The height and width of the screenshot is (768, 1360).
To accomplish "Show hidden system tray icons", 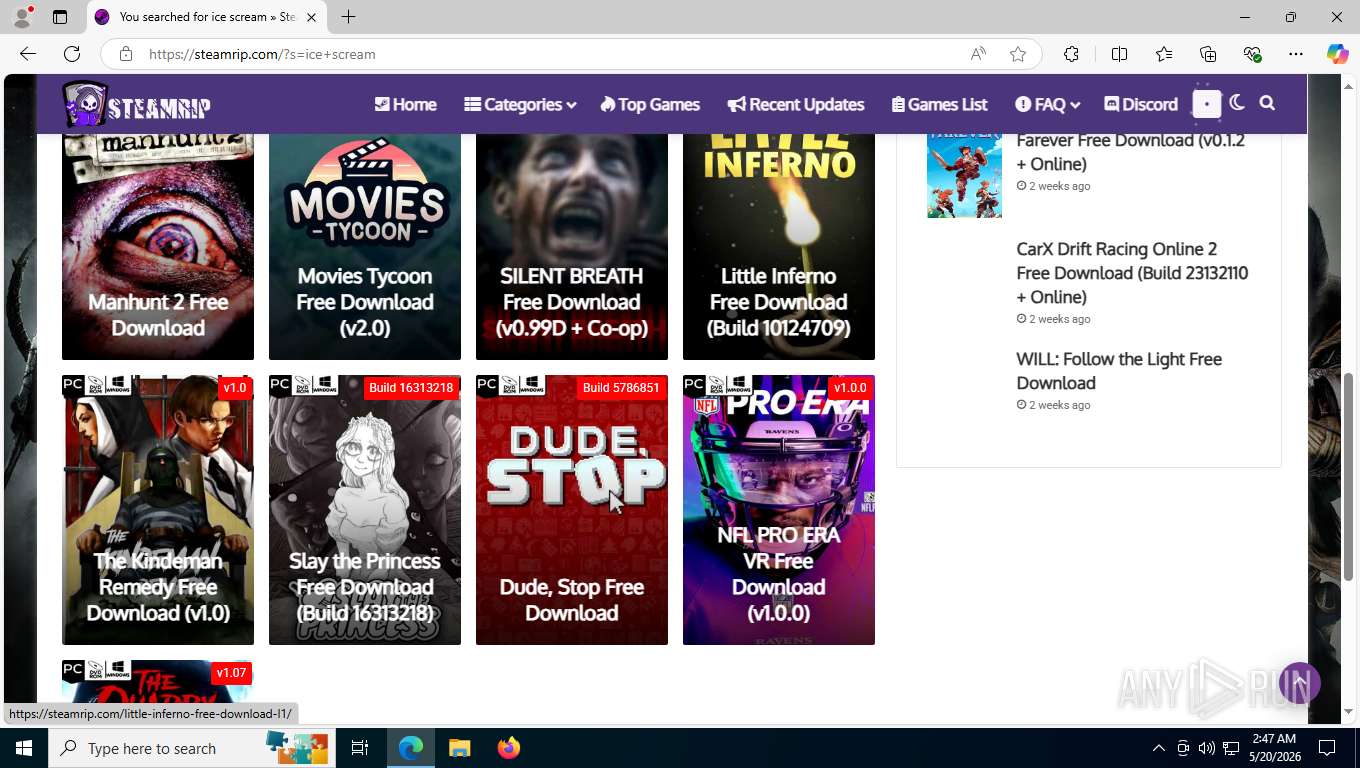I will point(1158,748).
